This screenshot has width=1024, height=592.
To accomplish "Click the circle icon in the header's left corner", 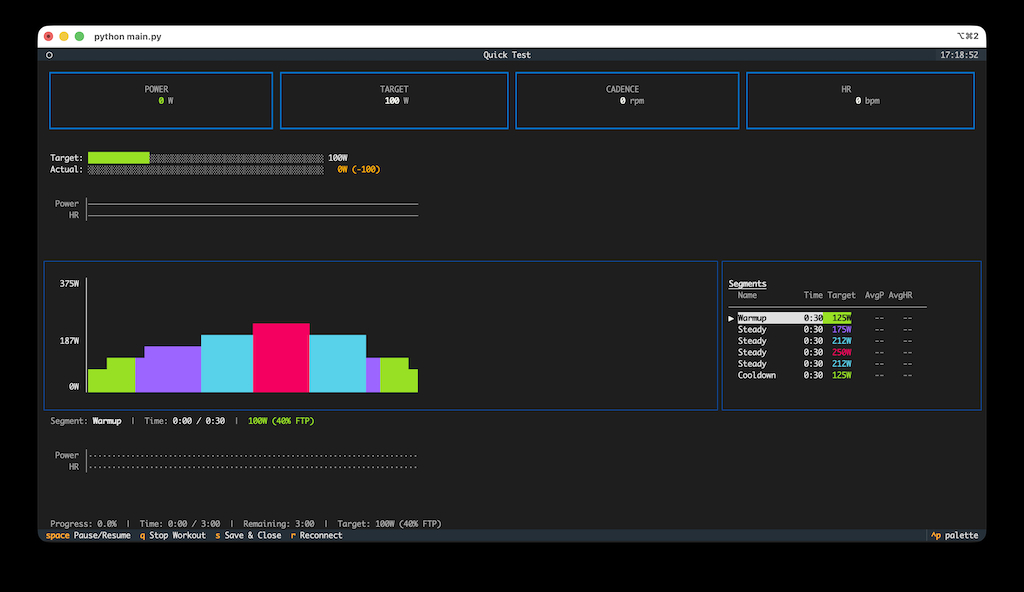I will [x=49, y=55].
